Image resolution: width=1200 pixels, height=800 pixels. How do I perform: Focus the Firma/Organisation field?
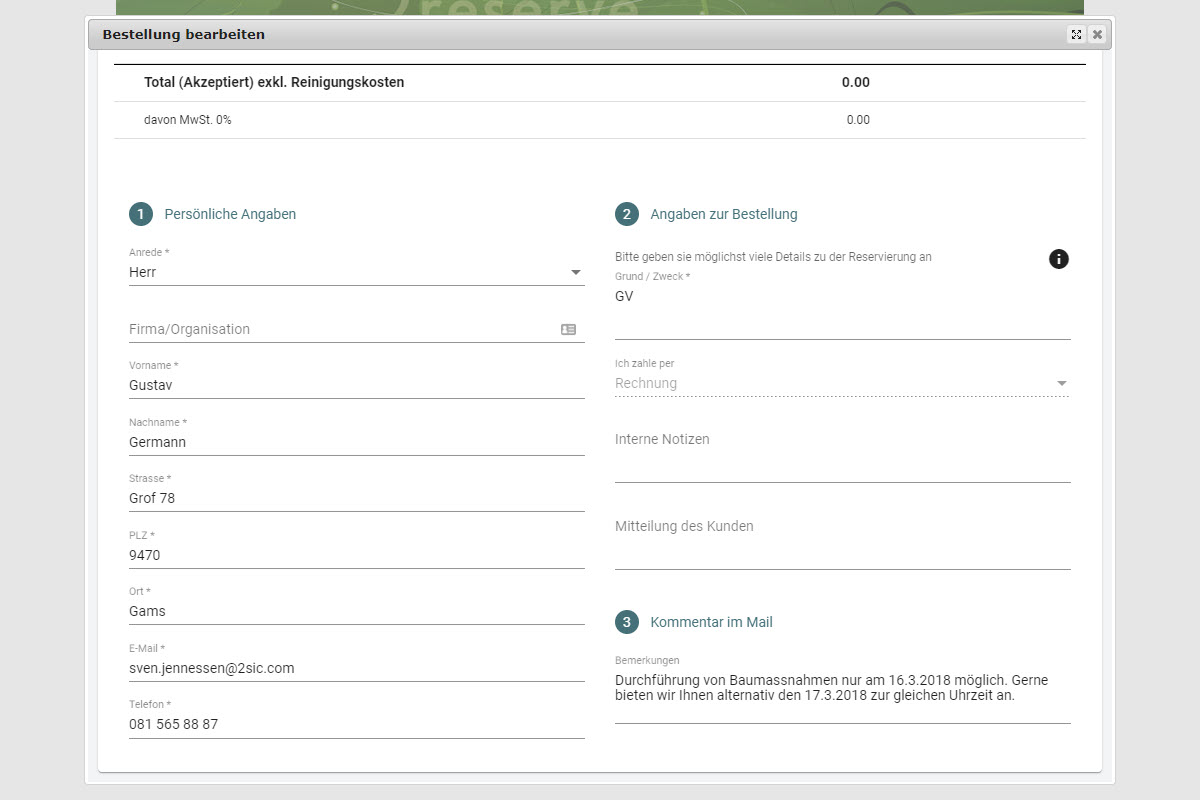340,329
